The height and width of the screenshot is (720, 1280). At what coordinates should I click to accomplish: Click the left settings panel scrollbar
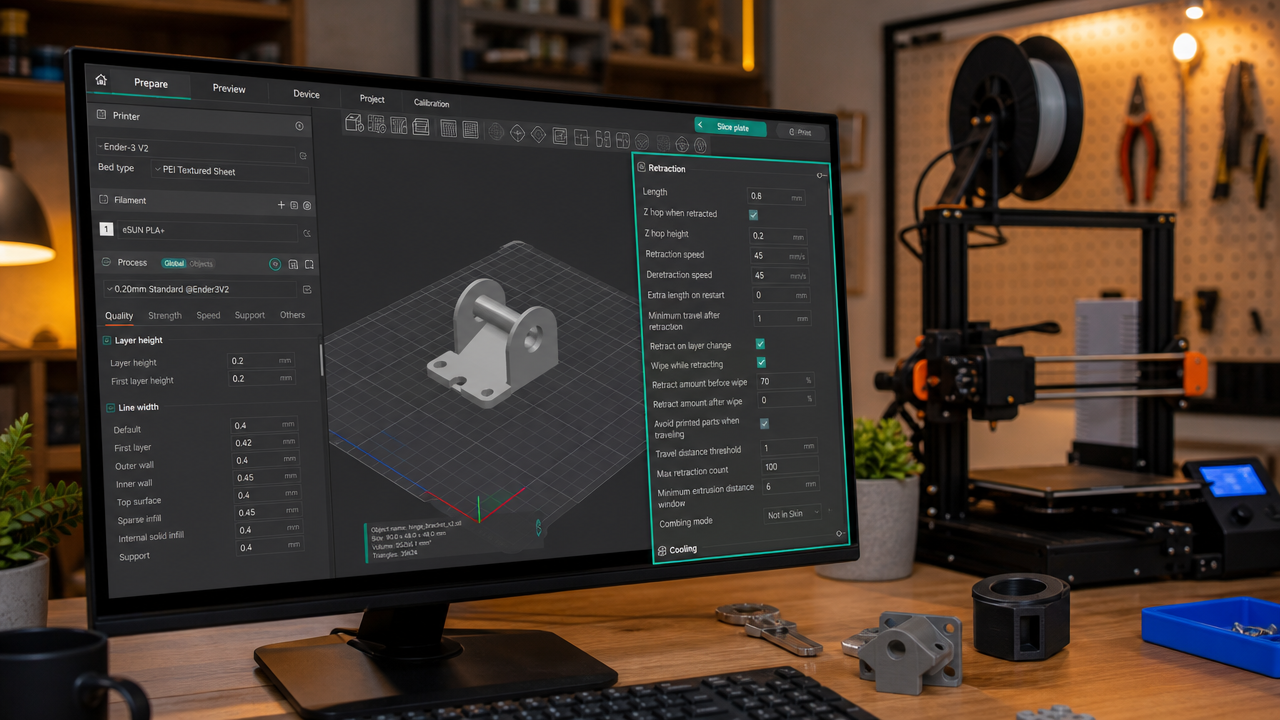click(321, 360)
